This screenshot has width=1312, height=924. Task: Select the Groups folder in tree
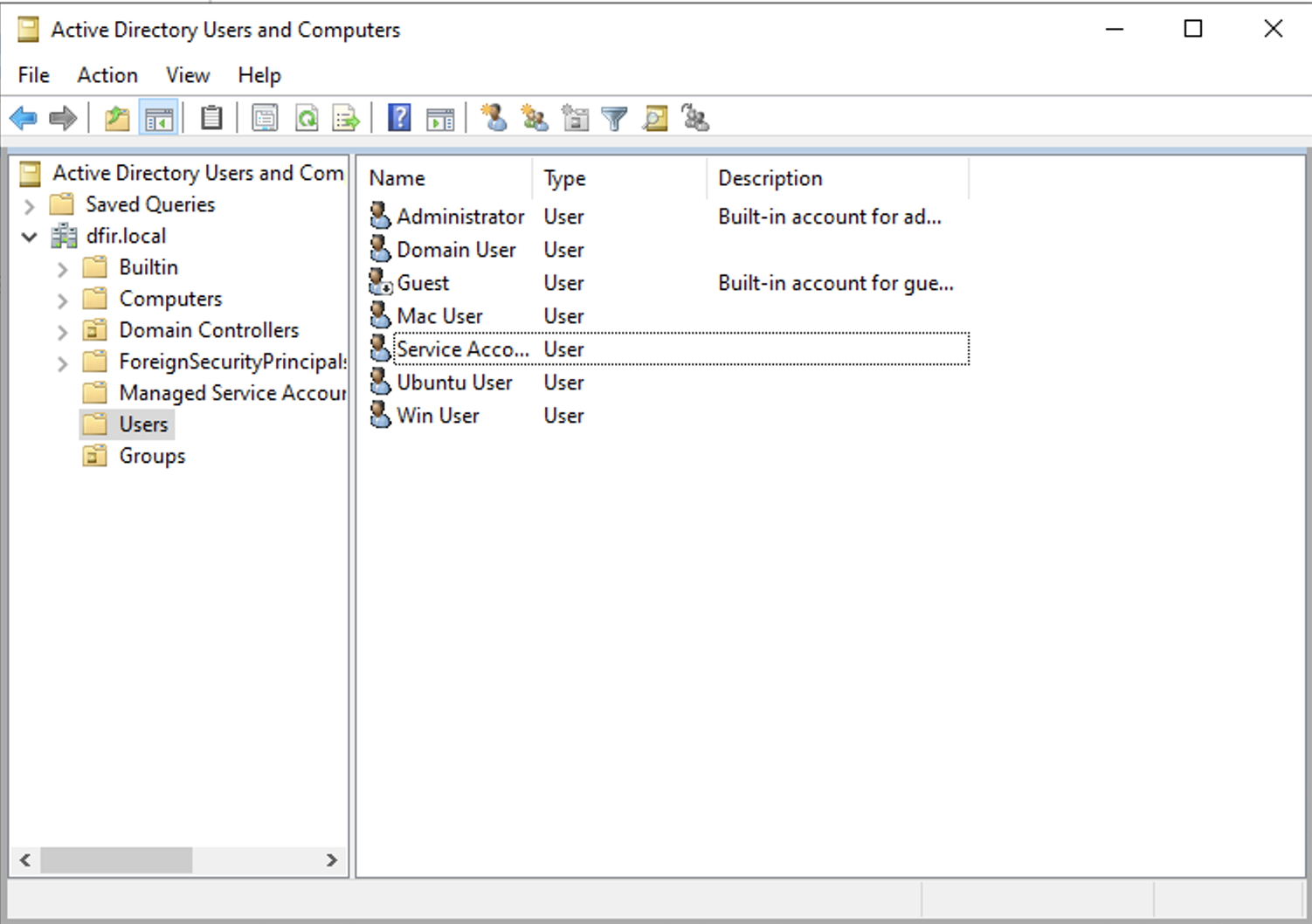(152, 456)
